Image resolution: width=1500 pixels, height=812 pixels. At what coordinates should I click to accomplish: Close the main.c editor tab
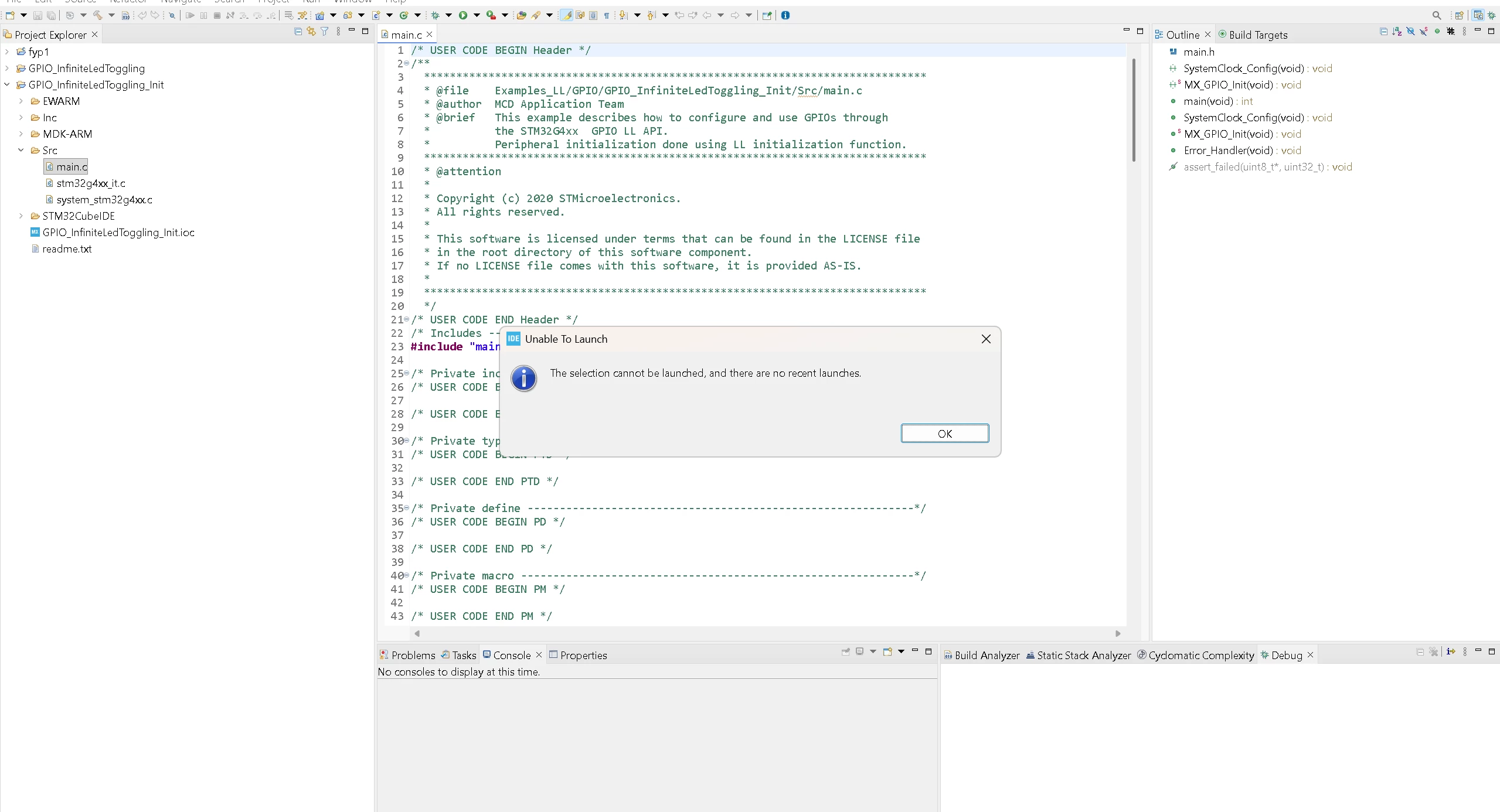click(429, 35)
